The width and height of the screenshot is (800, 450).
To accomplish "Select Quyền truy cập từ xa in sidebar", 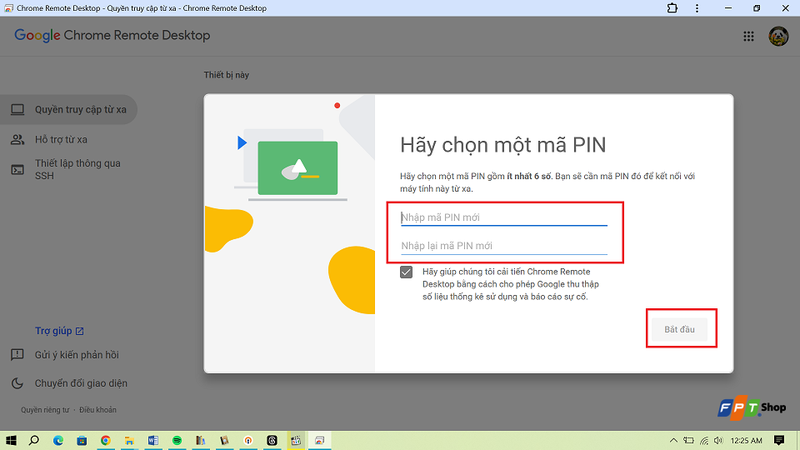I will pos(68,109).
